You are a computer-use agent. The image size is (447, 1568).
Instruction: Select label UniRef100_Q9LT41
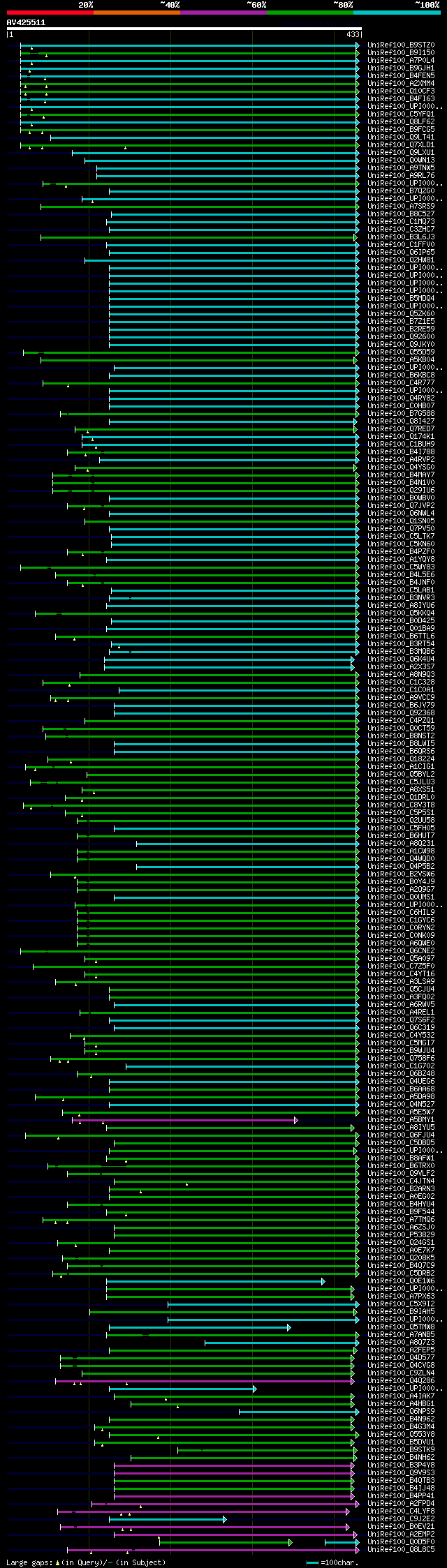pos(401,137)
